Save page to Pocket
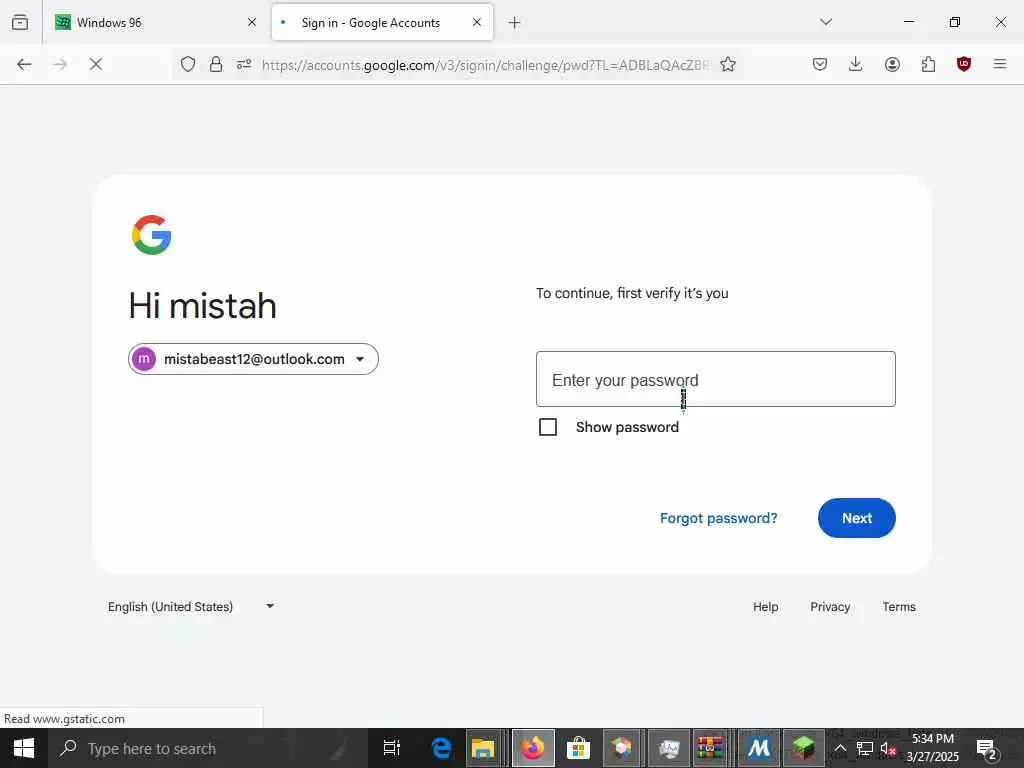Viewport: 1024px width, 768px height. (x=820, y=64)
